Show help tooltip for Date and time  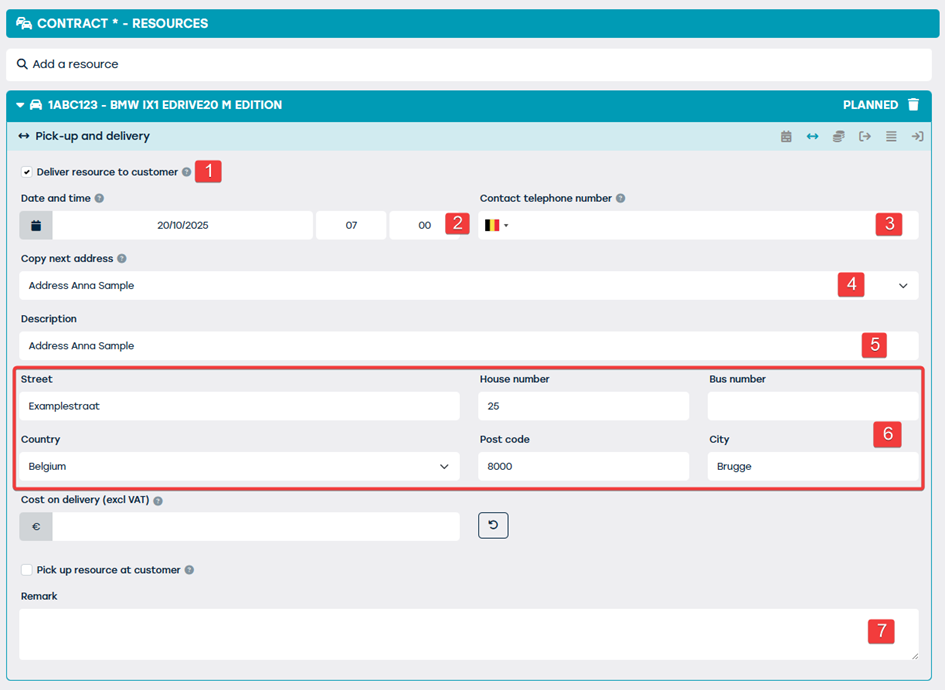99,198
